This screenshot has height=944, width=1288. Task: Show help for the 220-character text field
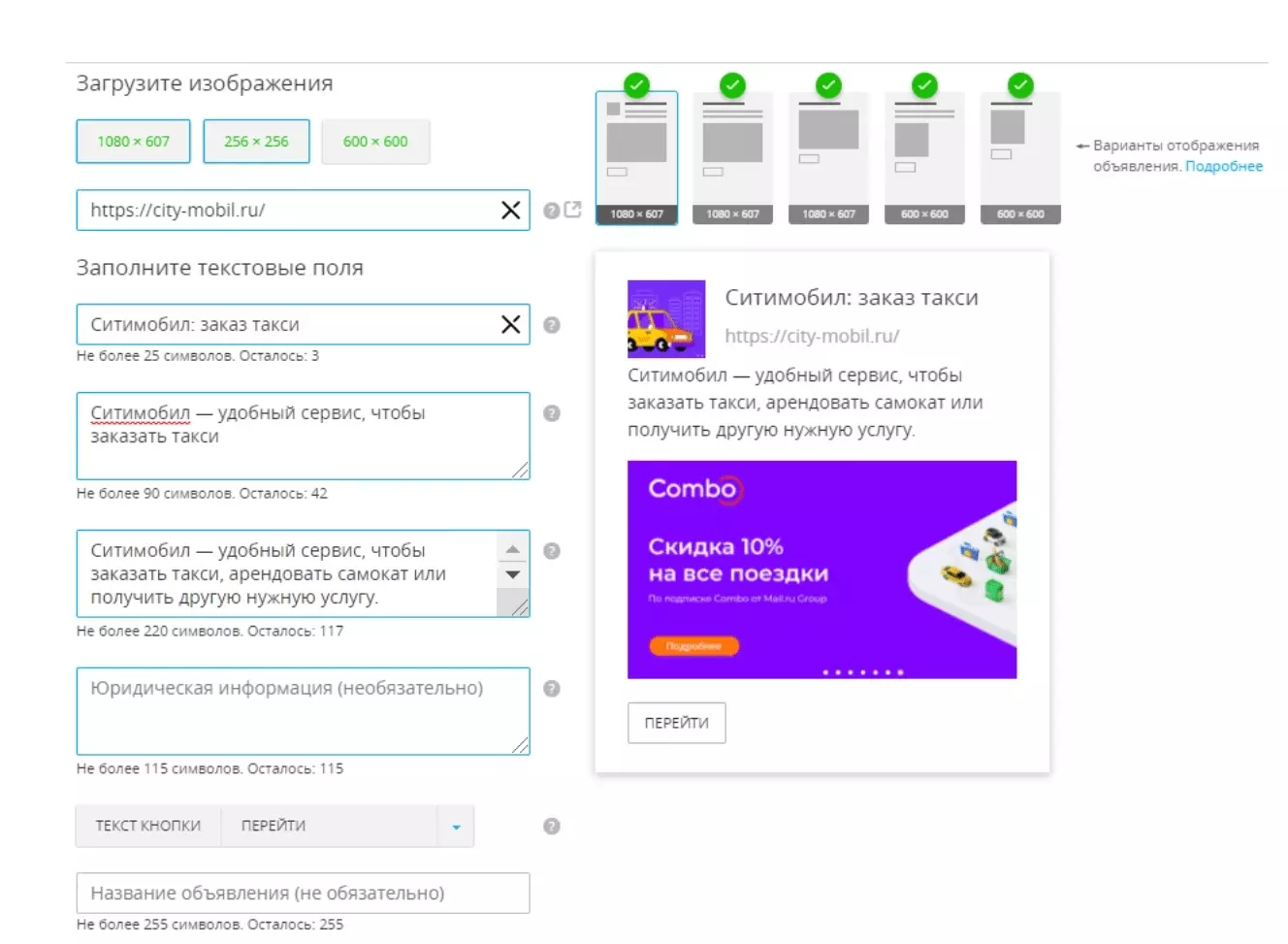(x=552, y=551)
